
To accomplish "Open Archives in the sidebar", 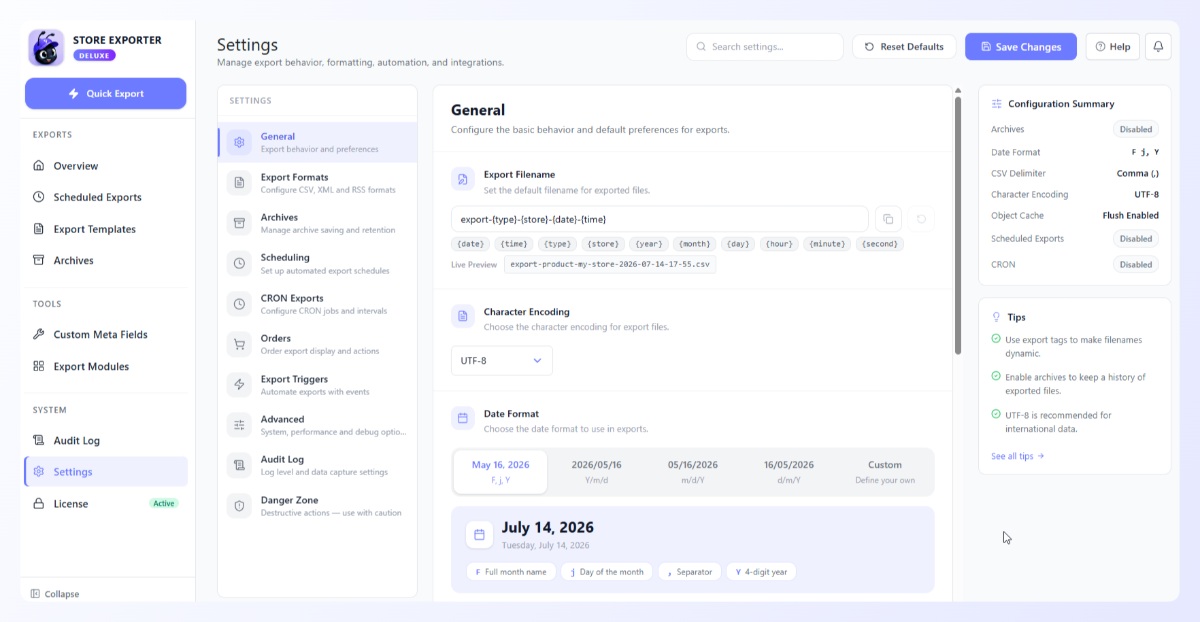I will tap(105, 261).
